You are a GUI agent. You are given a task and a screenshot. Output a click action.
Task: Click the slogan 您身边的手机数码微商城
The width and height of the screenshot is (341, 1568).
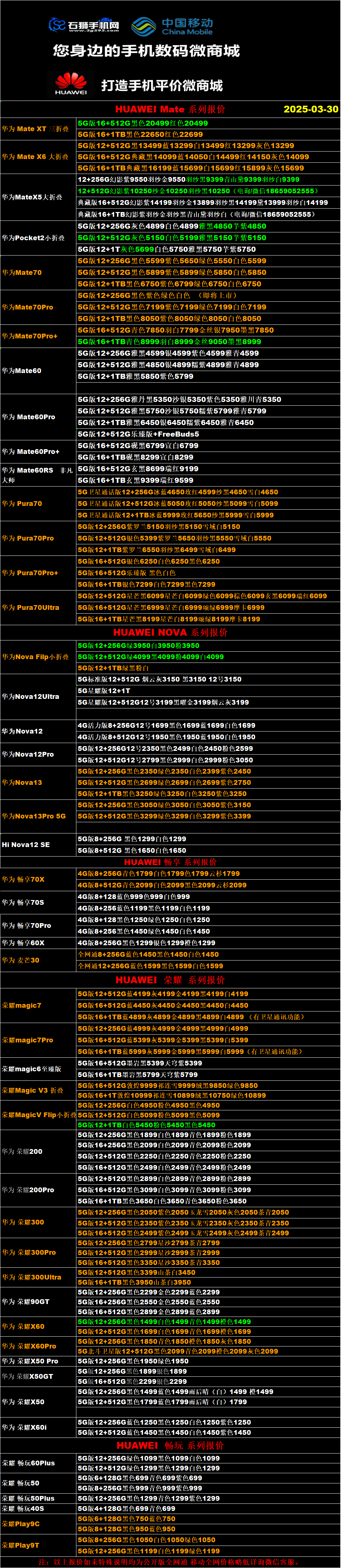(x=146, y=51)
